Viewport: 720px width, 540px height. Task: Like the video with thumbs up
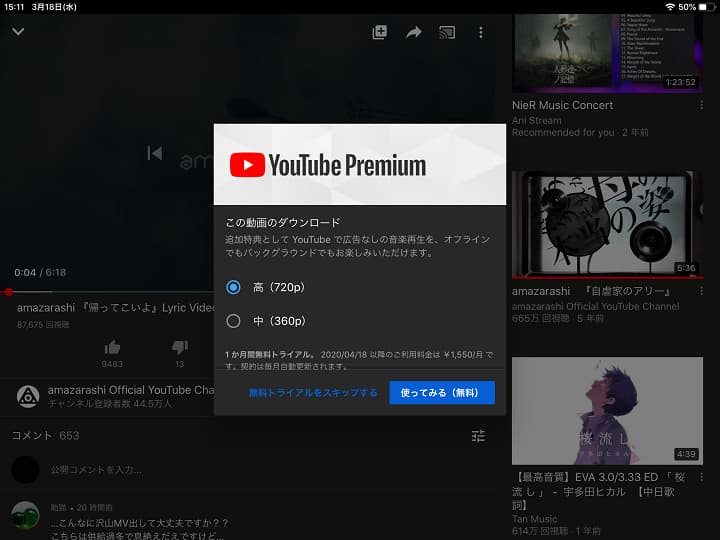[112, 348]
